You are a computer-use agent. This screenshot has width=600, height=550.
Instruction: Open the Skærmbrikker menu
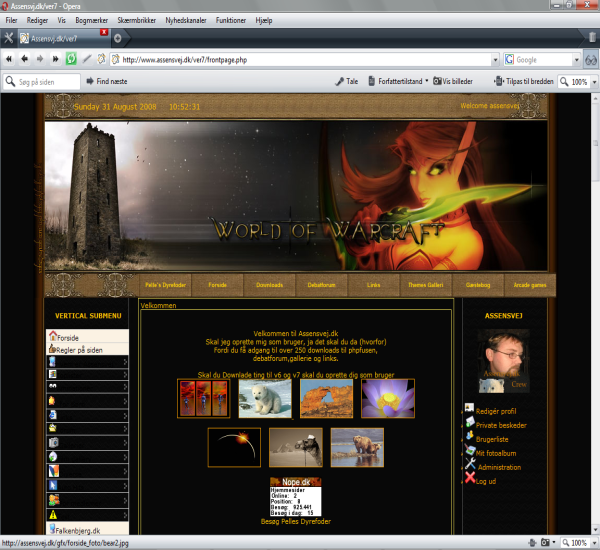pos(136,20)
